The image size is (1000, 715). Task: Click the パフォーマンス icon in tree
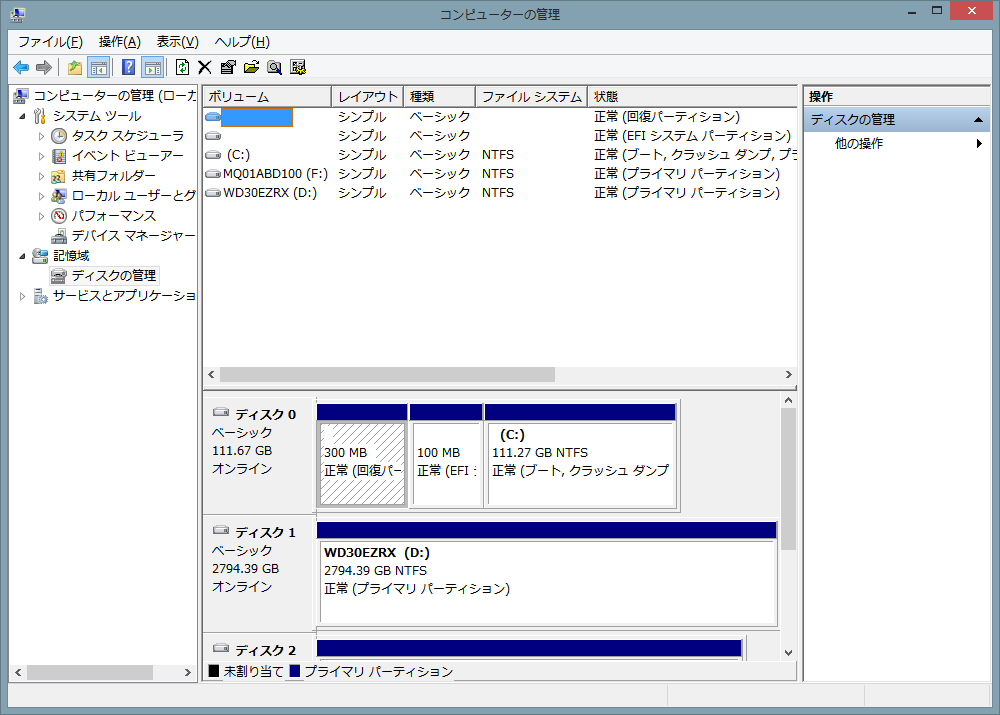[59, 216]
